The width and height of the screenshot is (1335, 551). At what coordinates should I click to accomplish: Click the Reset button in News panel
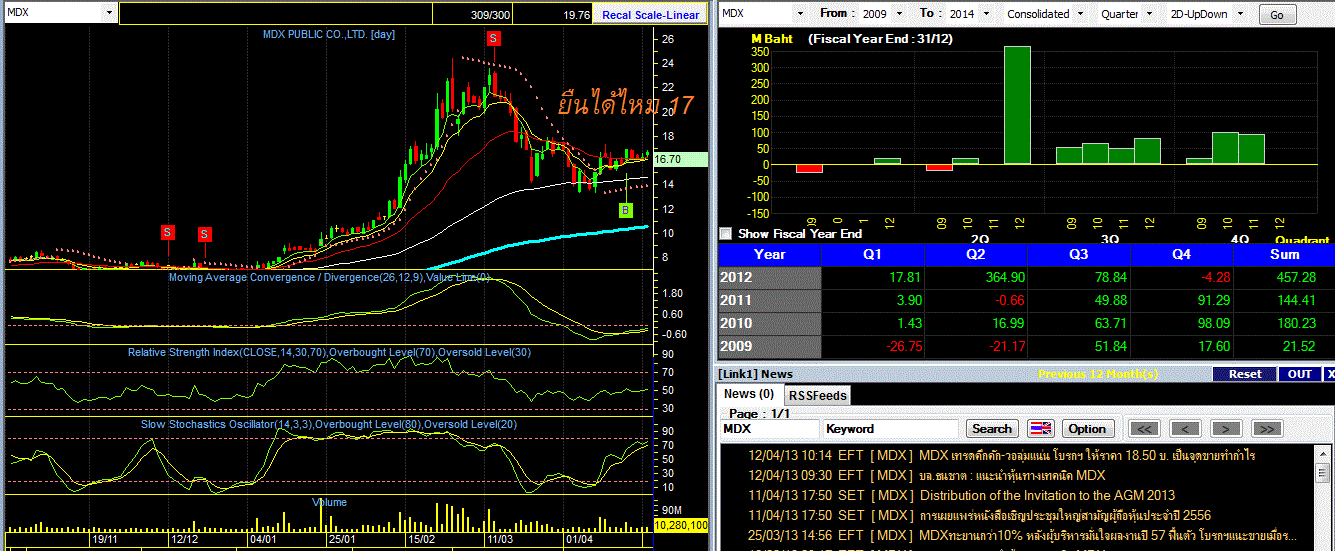point(1245,374)
